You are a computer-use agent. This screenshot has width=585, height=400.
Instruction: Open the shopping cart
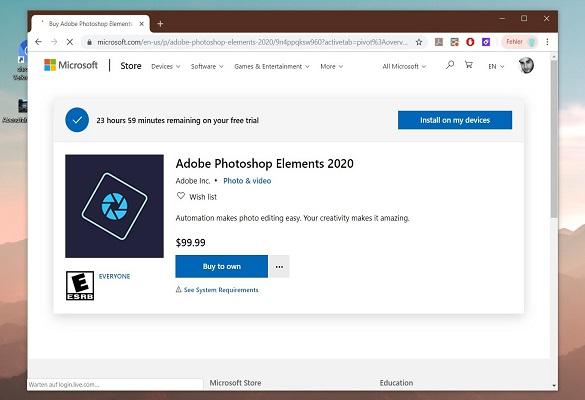click(x=469, y=65)
